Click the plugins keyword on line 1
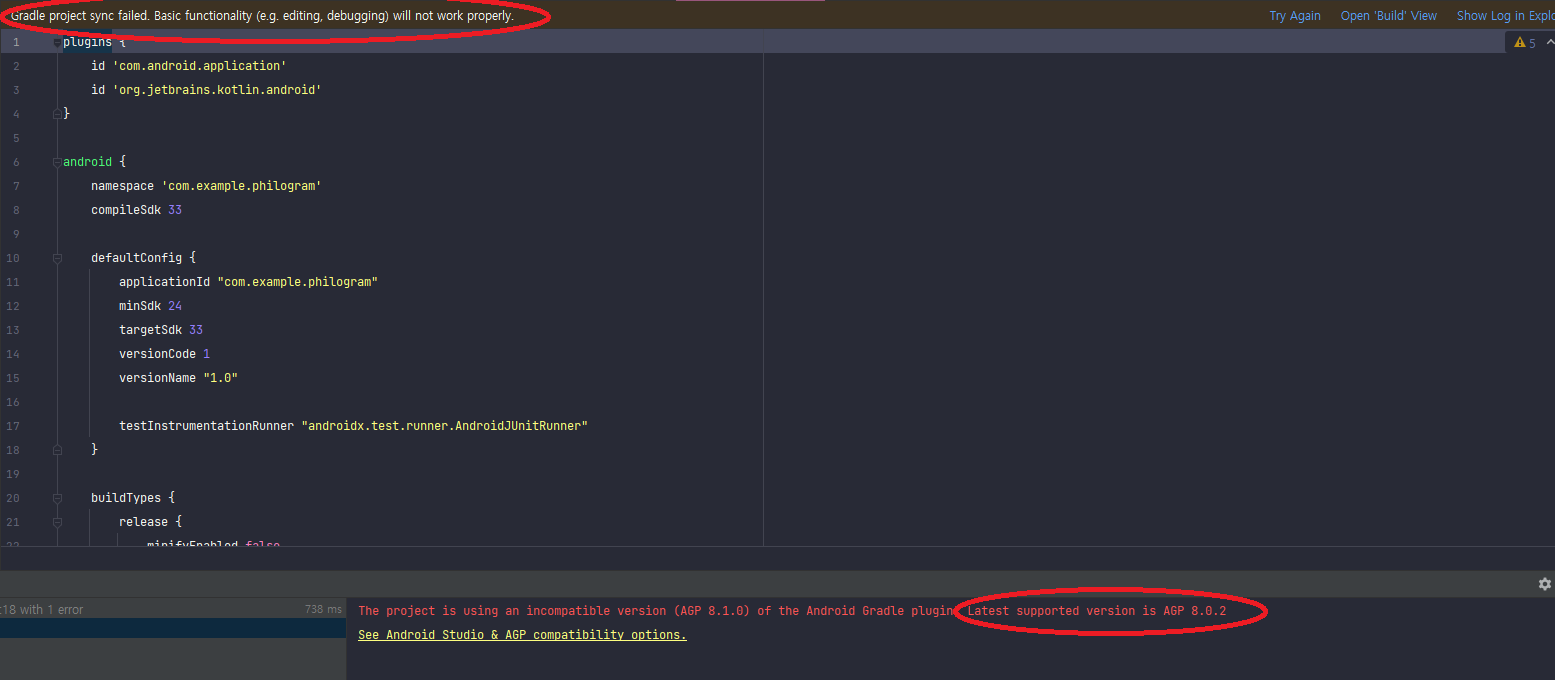Screen dimensions: 1555x680 coord(87,42)
